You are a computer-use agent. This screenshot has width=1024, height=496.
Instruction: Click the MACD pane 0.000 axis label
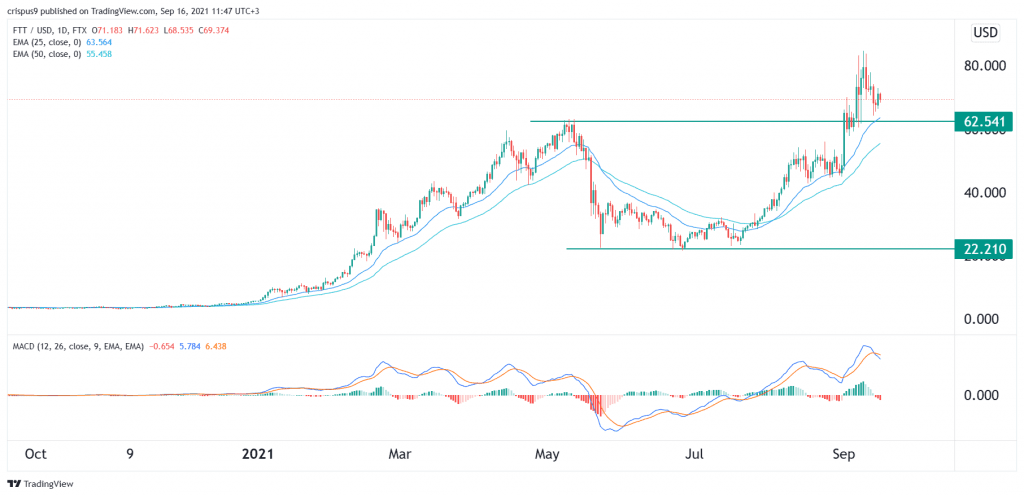(x=984, y=395)
